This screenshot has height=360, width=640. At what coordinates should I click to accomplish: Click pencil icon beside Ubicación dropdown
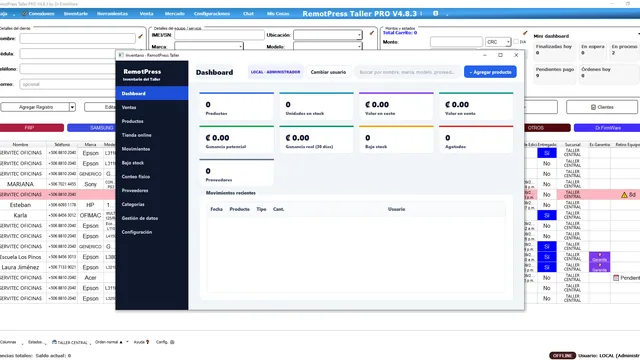371,33
